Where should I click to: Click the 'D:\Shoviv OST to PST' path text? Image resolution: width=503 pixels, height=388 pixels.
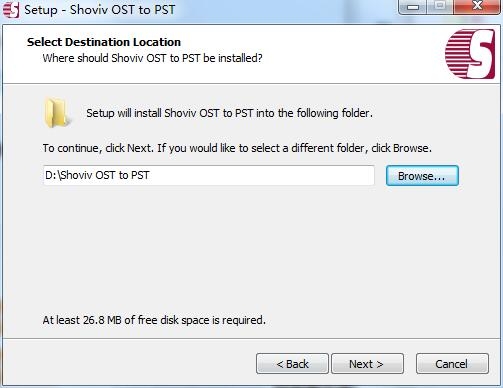click(97, 175)
